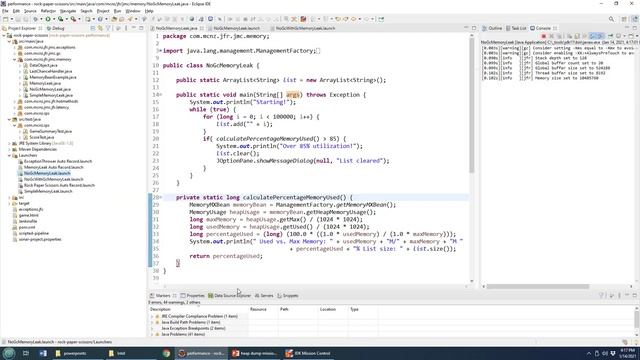Click Collapse All icon in Project Explorer
Screen dimensions: 640x360
(93, 28)
